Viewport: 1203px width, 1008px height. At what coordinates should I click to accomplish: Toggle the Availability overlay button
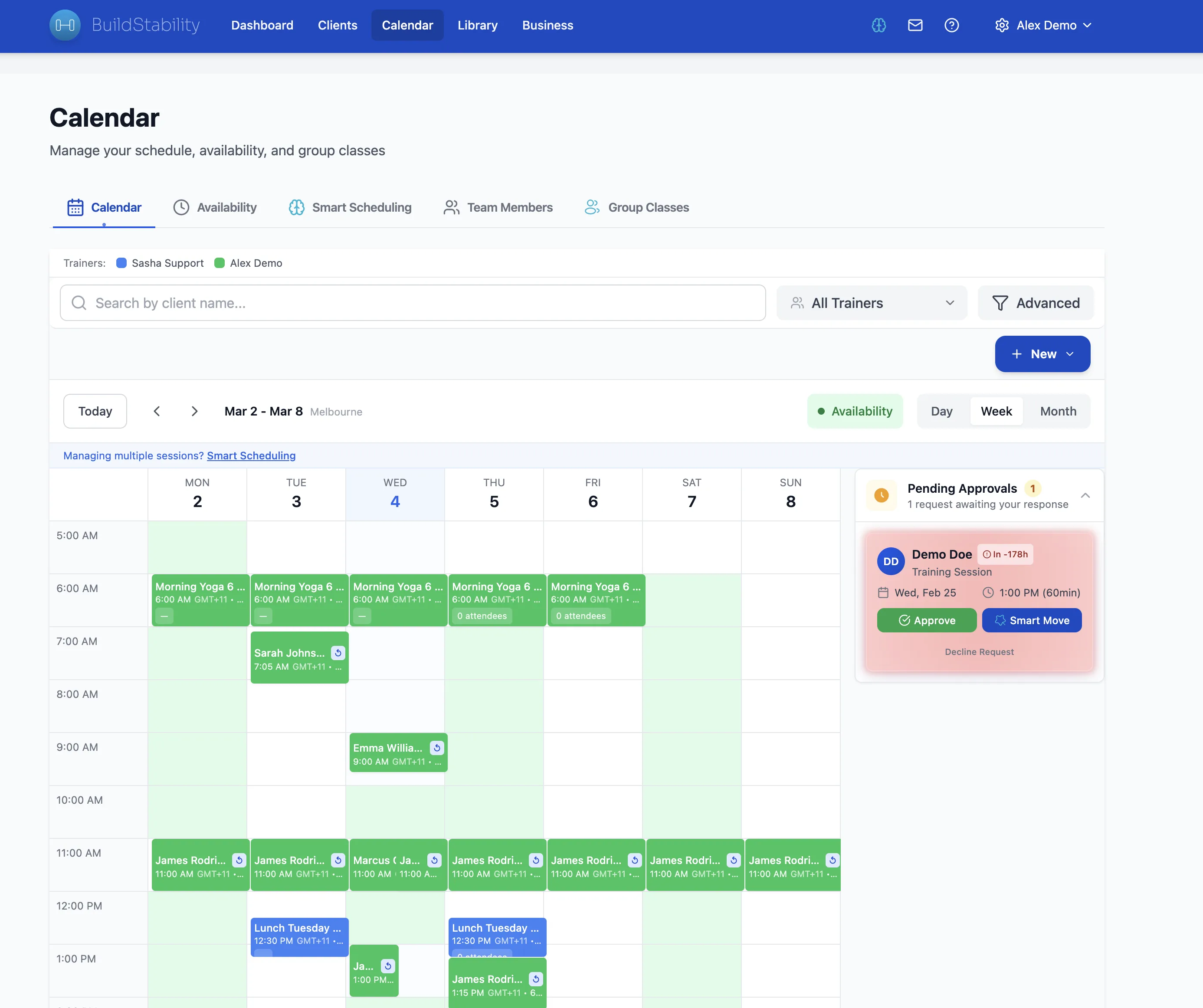point(855,411)
